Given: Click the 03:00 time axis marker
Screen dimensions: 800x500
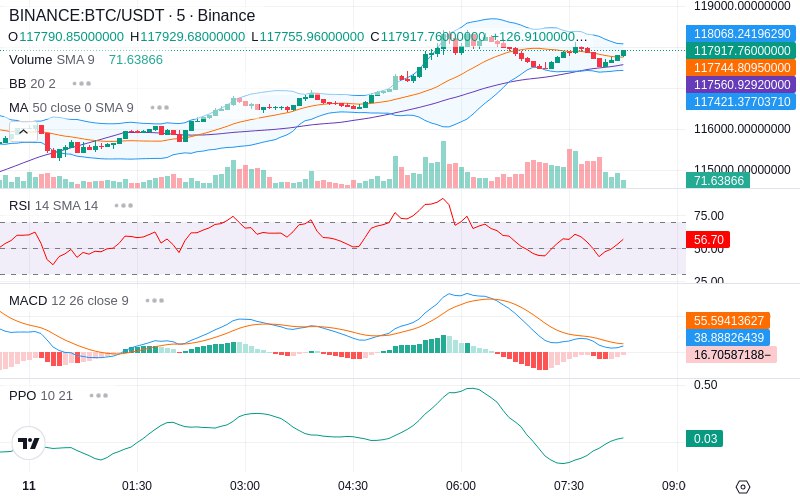Looking at the screenshot, I should [245, 486].
